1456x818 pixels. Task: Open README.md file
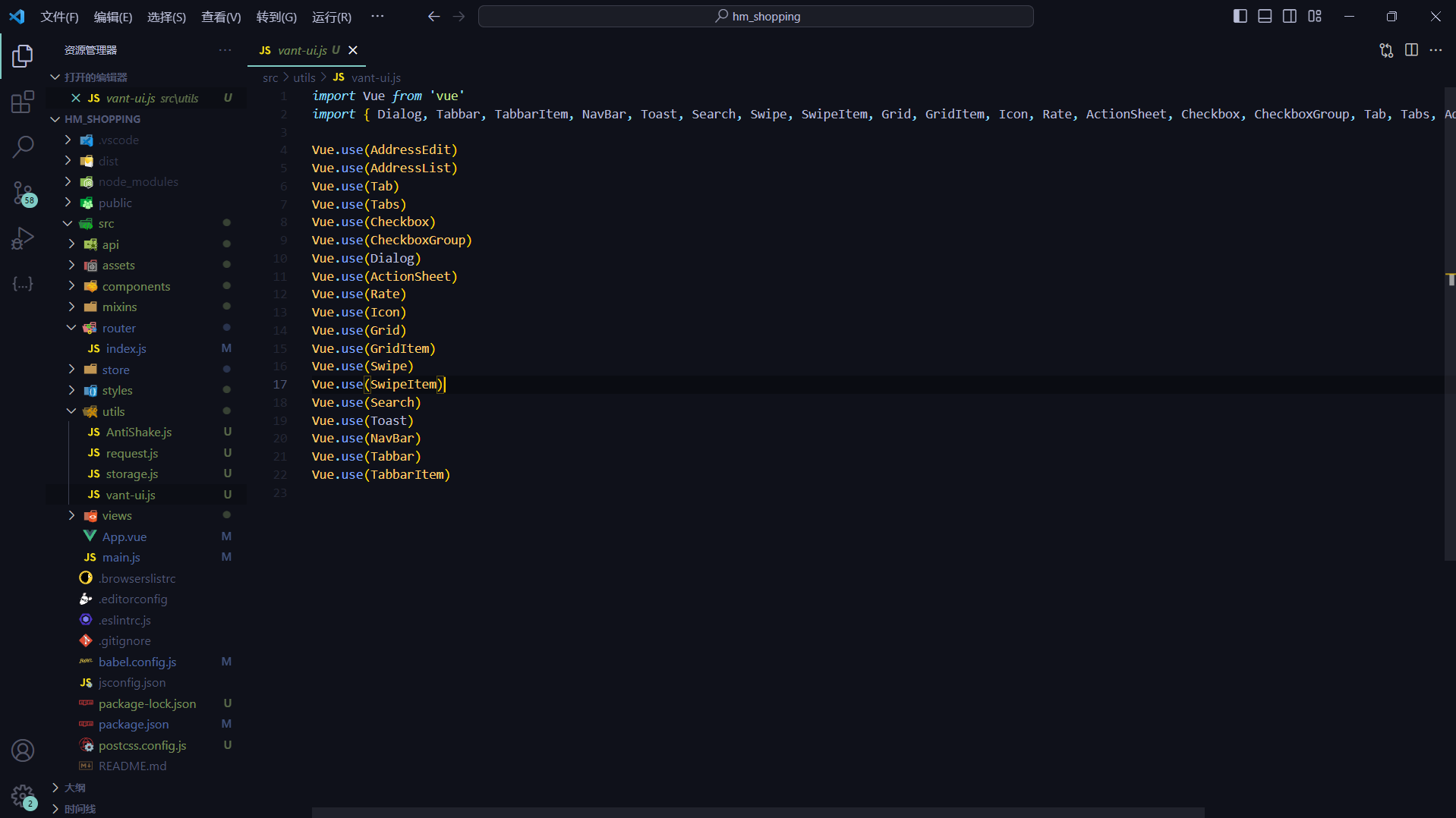click(146, 766)
